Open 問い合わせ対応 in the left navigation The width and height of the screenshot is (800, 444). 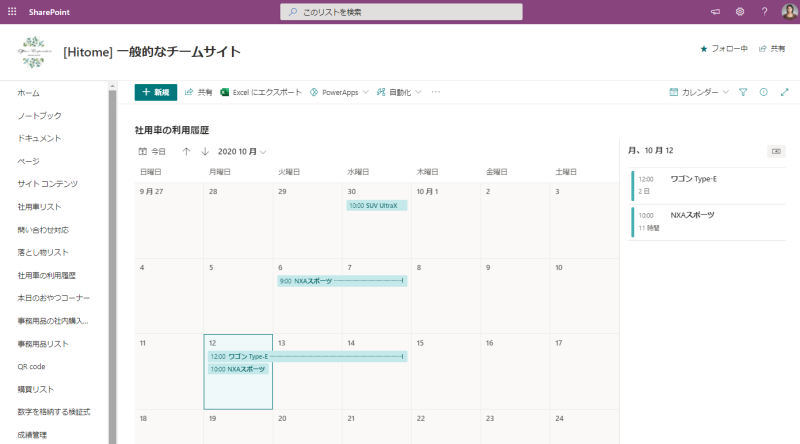43,230
